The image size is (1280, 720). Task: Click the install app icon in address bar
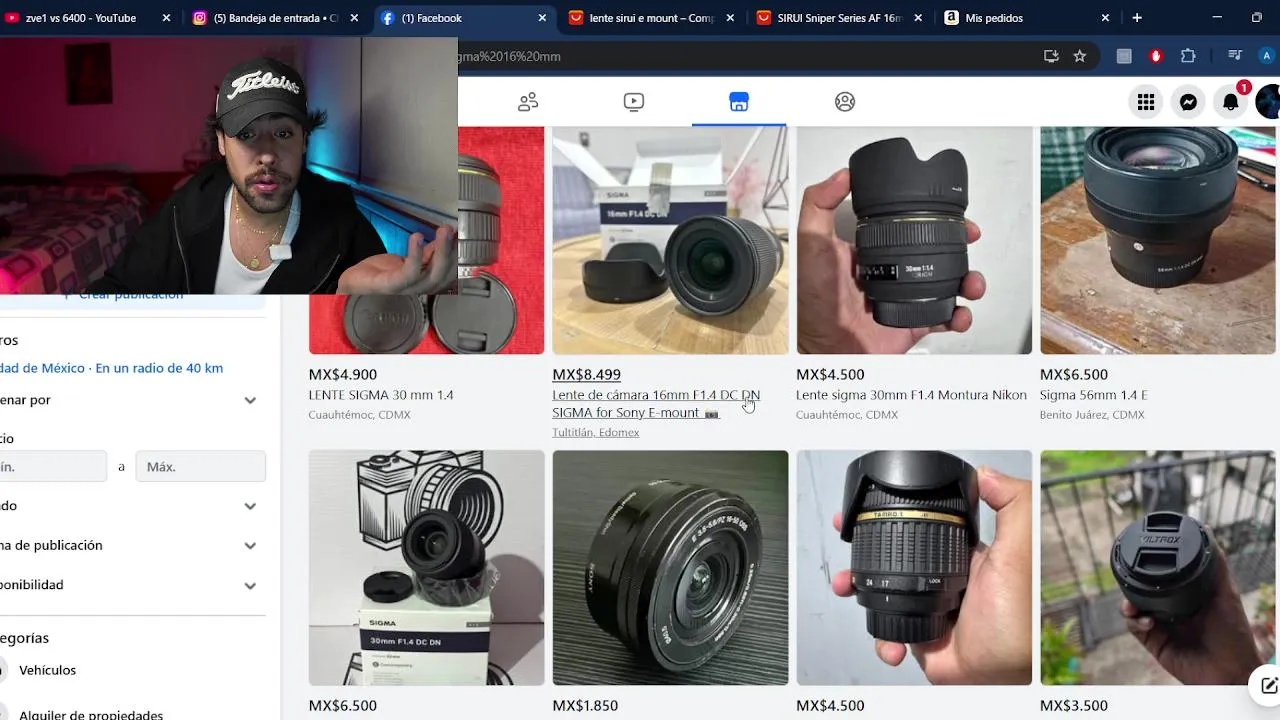[x=1051, y=56]
